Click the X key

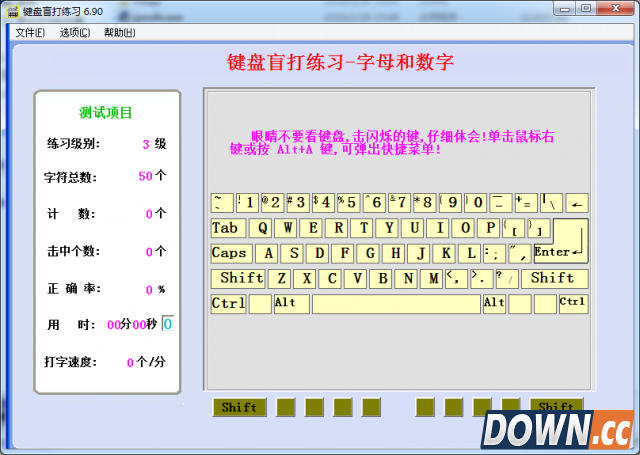coord(304,278)
